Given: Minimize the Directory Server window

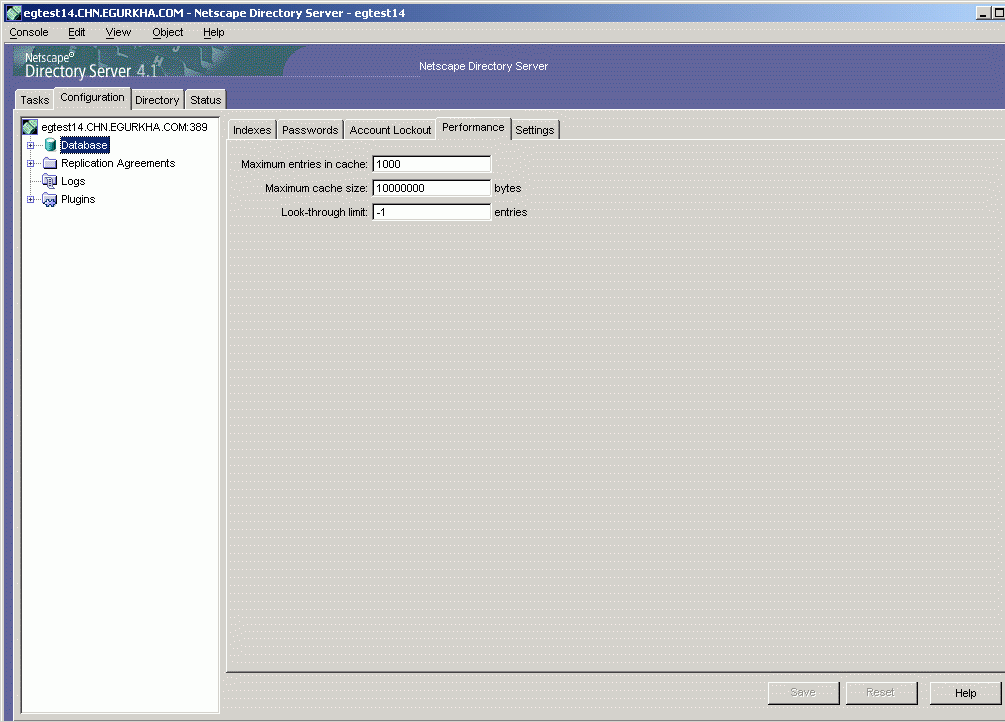Looking at the screenshot, I should [983, 13].
